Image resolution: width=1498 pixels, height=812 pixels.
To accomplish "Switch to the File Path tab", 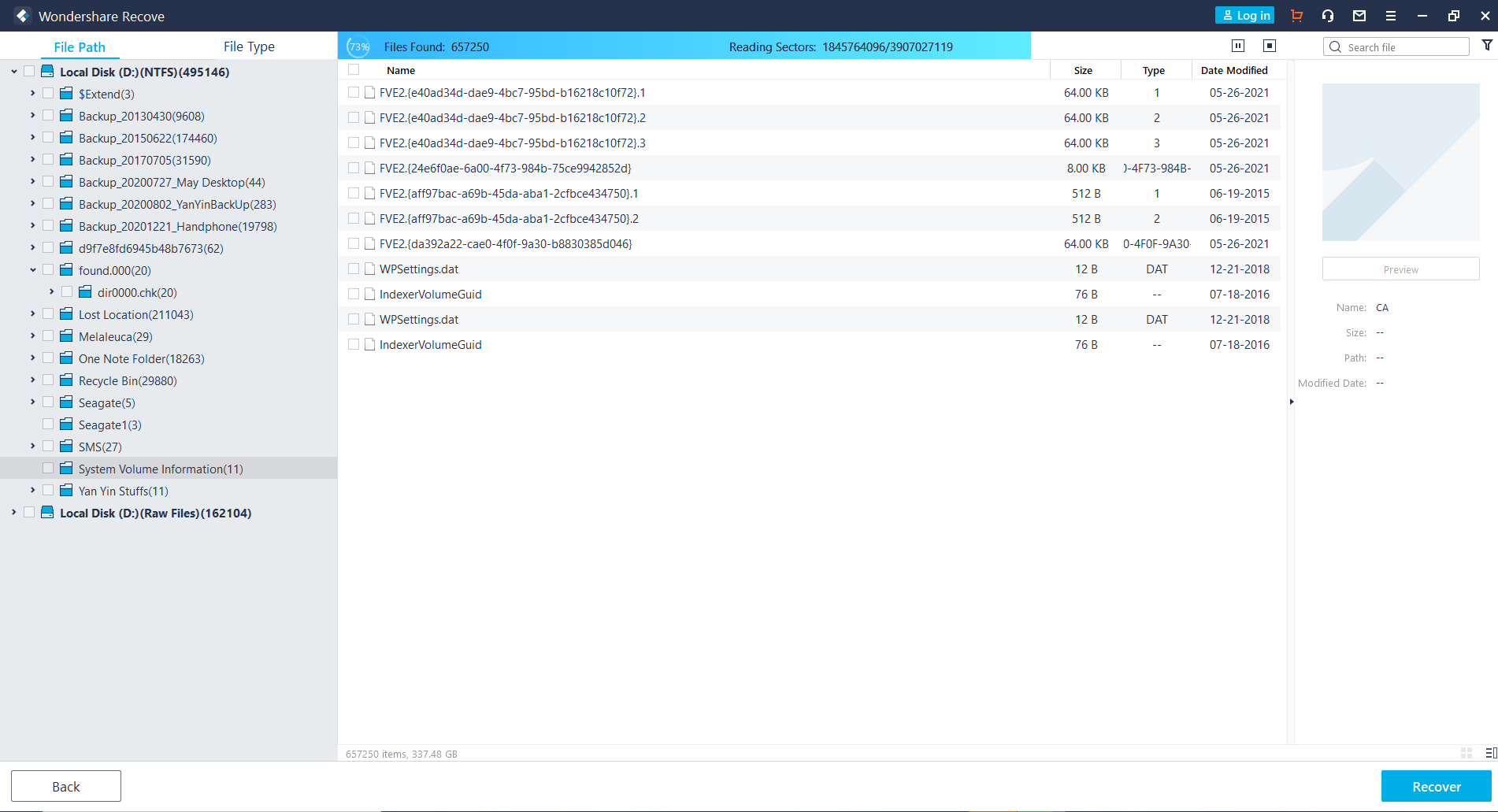I will tap(80, 46).
